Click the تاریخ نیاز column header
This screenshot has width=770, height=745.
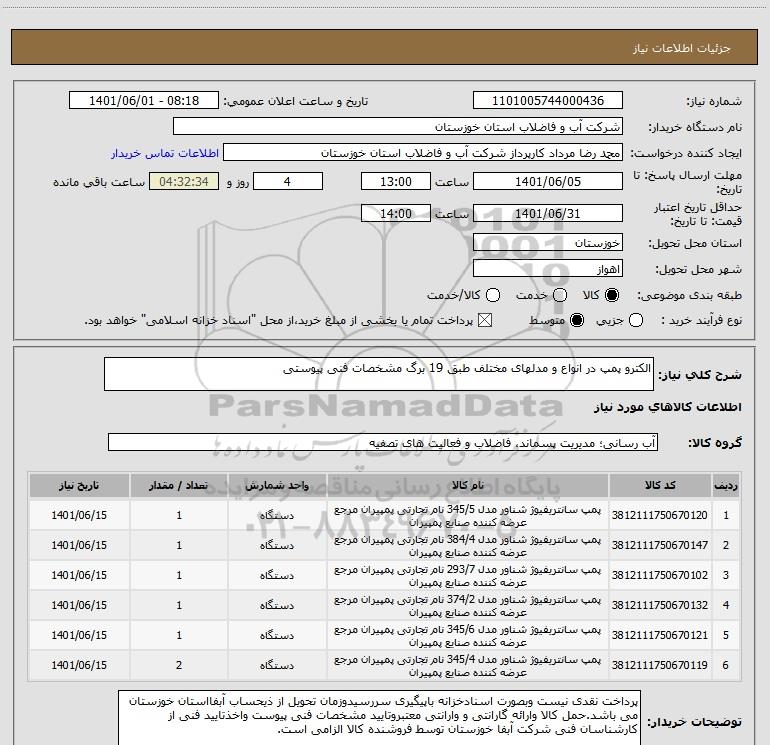click(x=79, y=486)
